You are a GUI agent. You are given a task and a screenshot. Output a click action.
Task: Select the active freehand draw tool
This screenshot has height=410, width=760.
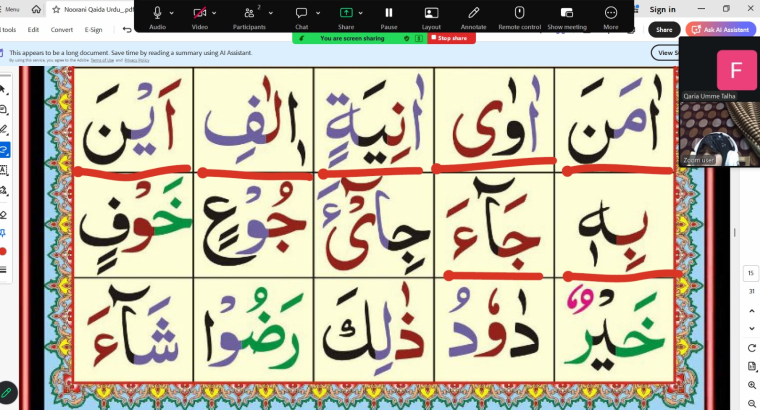(4, 150)
